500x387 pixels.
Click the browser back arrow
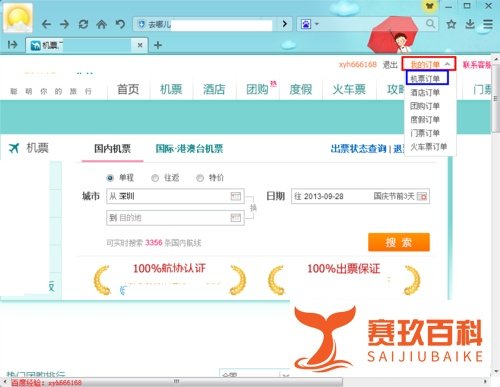click(x=46, y=24)
